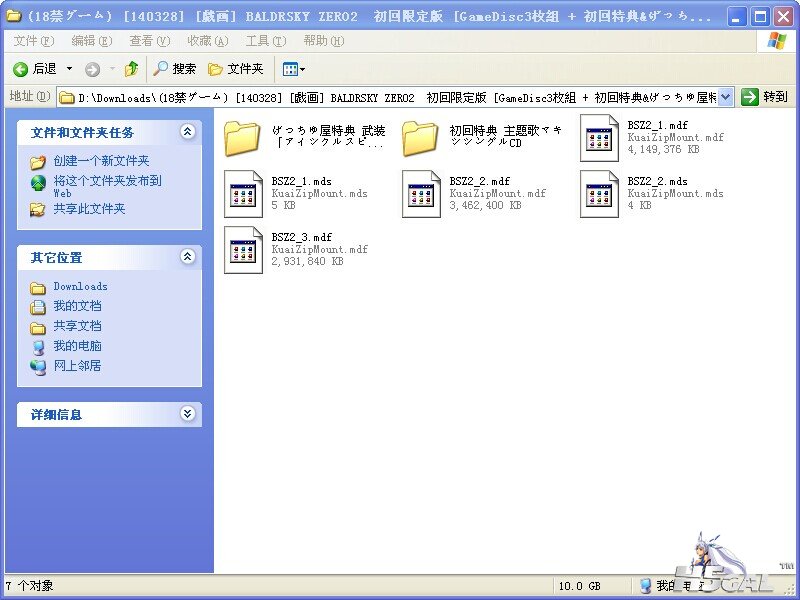Open the Back history dropdown arrow
This screenshot has height=600, width=800.
pyautogui.click(x=69, y=69)
